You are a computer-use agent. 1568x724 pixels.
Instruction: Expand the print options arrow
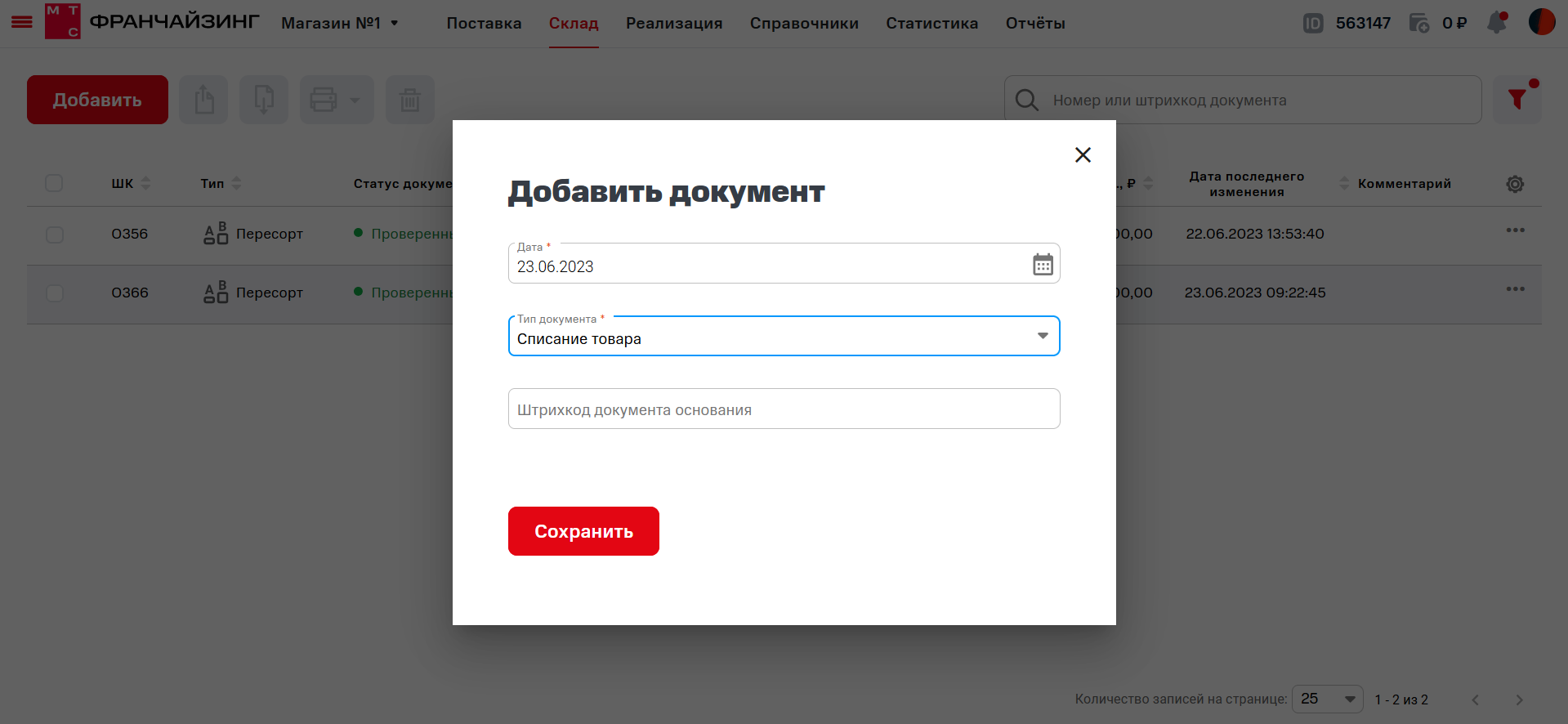pos(355,101)
